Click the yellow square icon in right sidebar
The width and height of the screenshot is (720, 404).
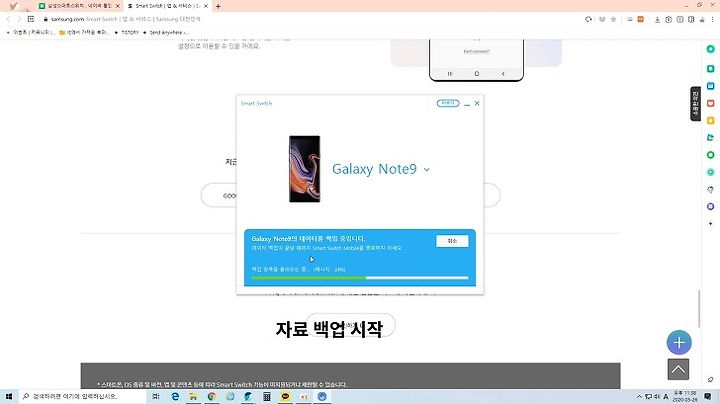[x=710, y=120]
